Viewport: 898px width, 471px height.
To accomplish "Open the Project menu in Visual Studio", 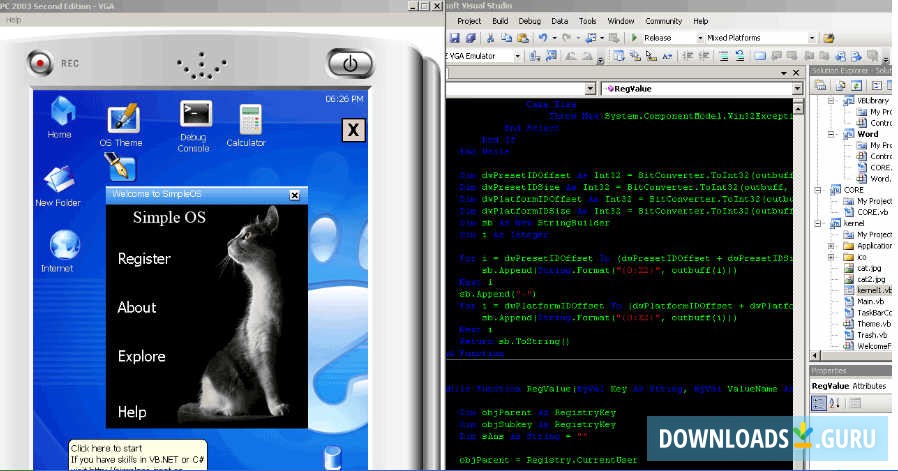I will (x=468, y=21).
